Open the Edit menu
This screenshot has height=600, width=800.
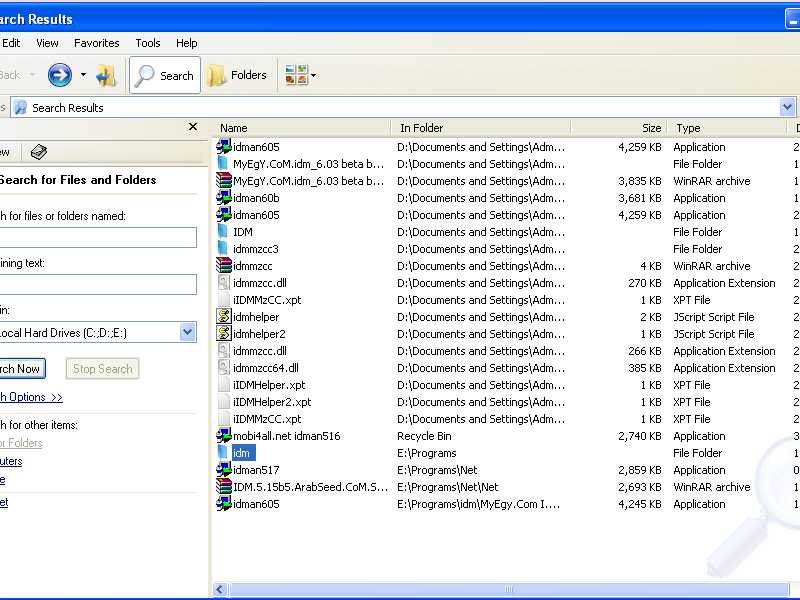click(11, 43)
